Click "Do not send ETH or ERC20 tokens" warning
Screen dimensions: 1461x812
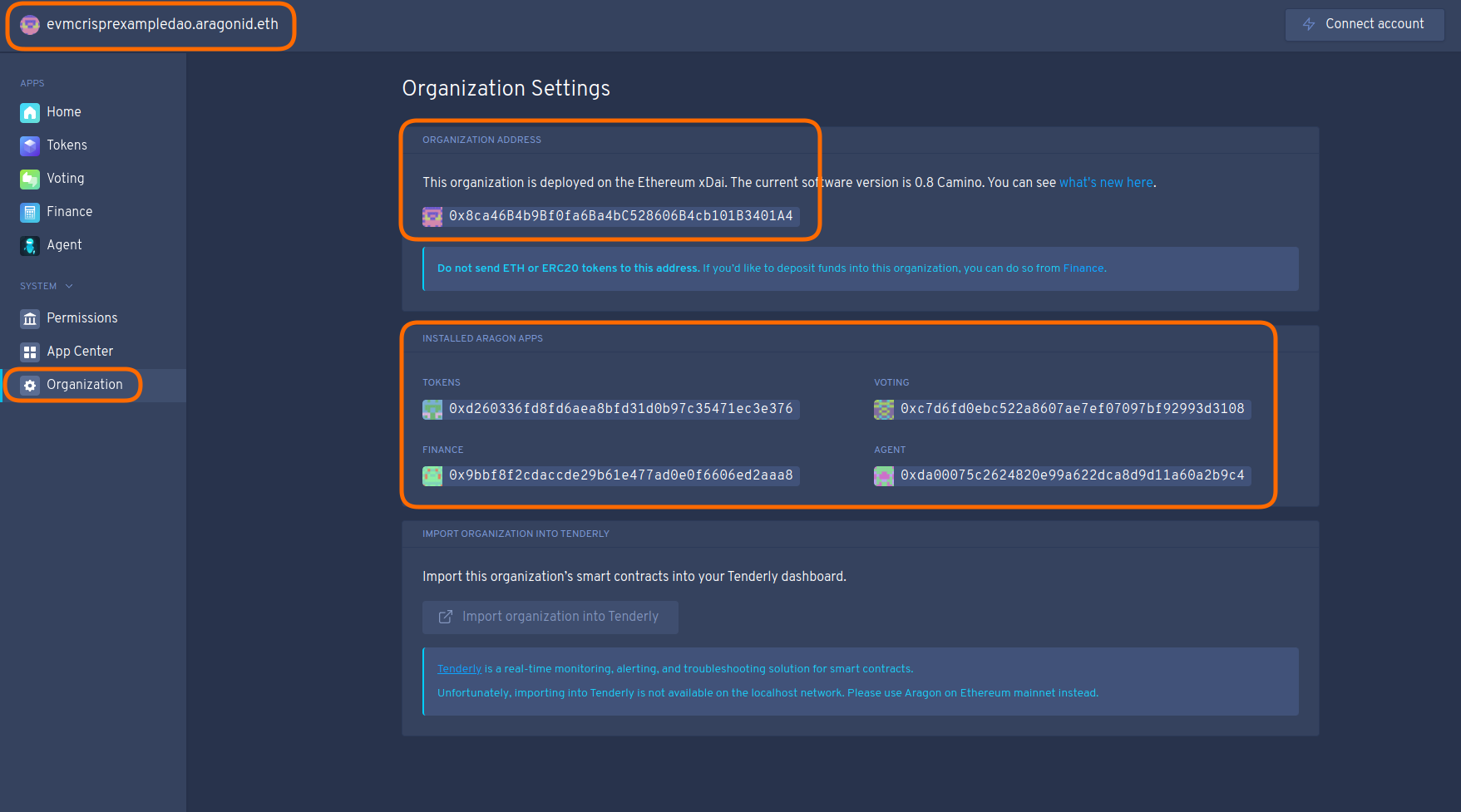click(x=569, y=268)
